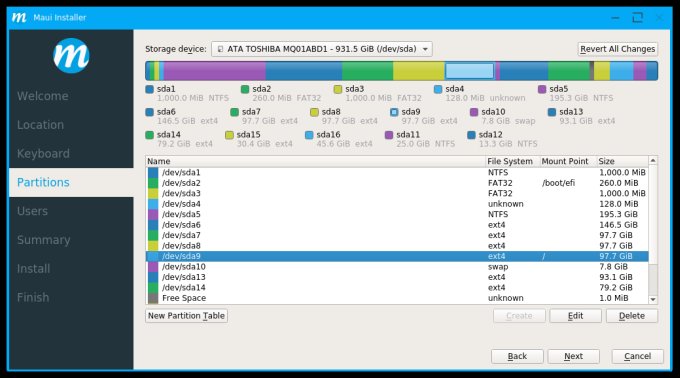Select the Free Space row
The width and height of the screenshot is (680, 378).
click(397, 298)
